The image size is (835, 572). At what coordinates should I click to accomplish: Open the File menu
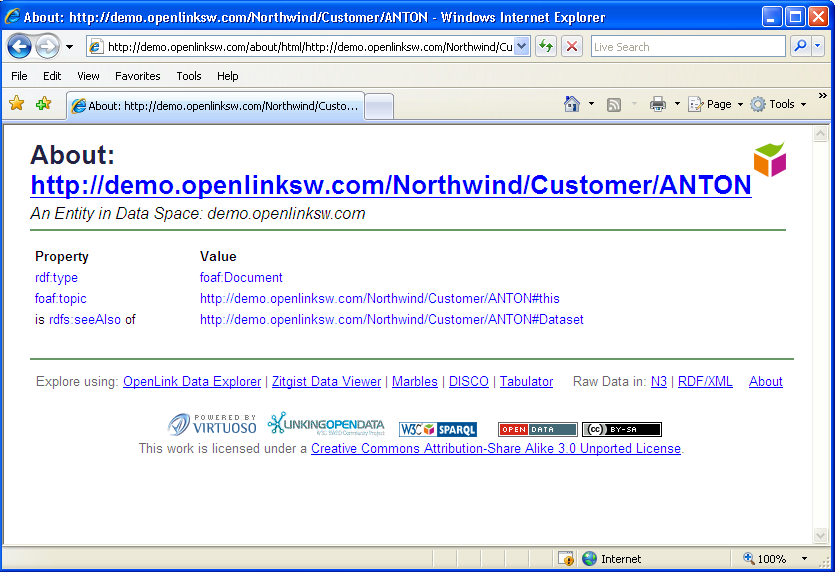click(19, 76)
